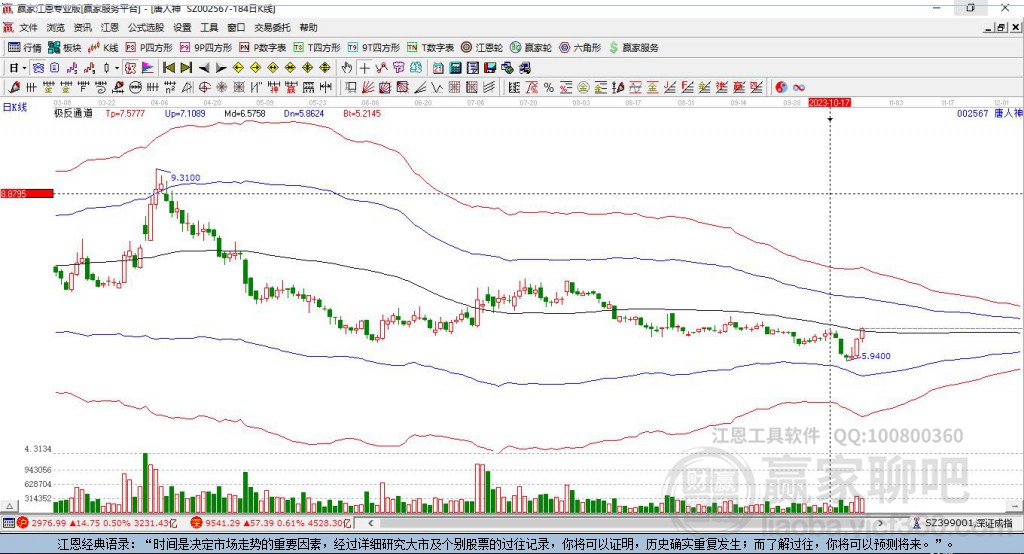Screen dimensions: 1024x554
Task: Expand the 日 period dropdown arrow
Action: 24,68
